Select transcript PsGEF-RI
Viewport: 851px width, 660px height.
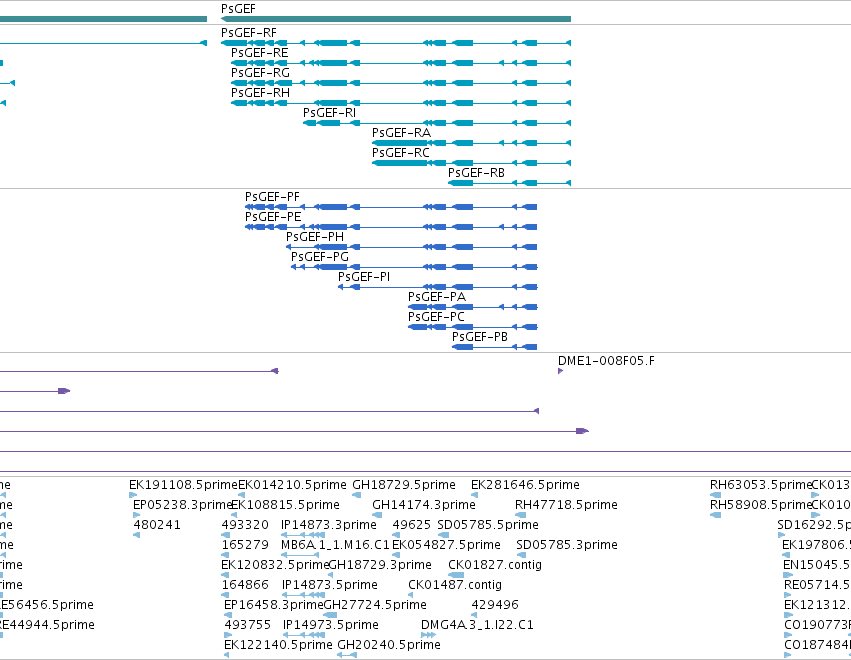[x=437, y=123]
